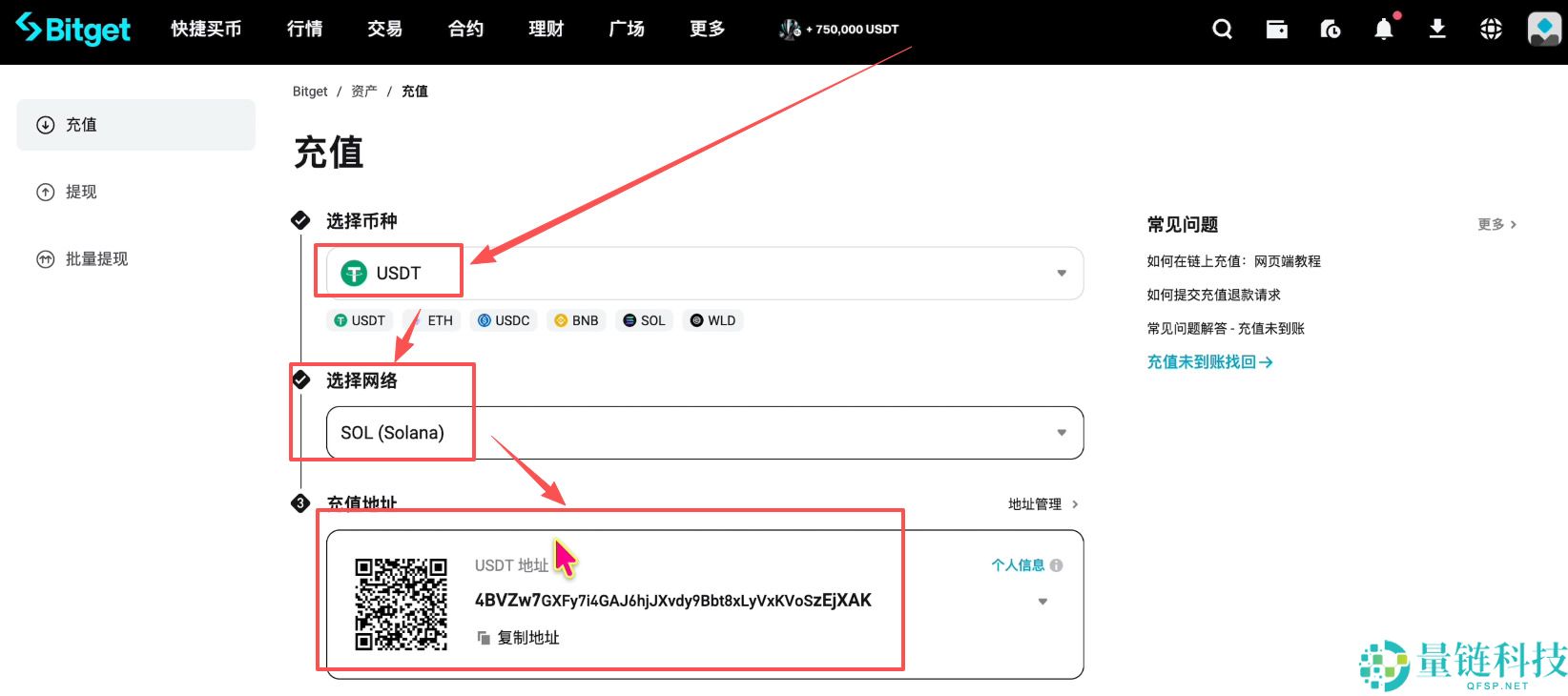
Task: Expand the address card arrow
Action: pos(1042,602)
